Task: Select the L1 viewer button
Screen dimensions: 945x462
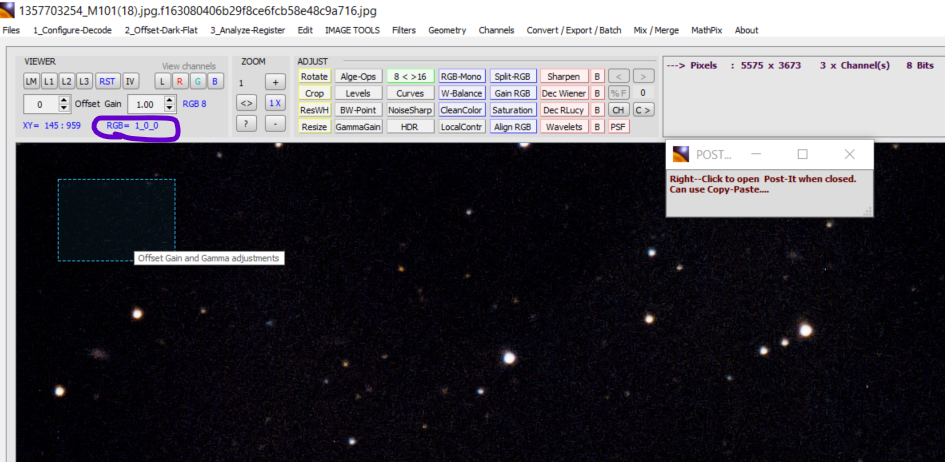Action: [x=49, y=81]
